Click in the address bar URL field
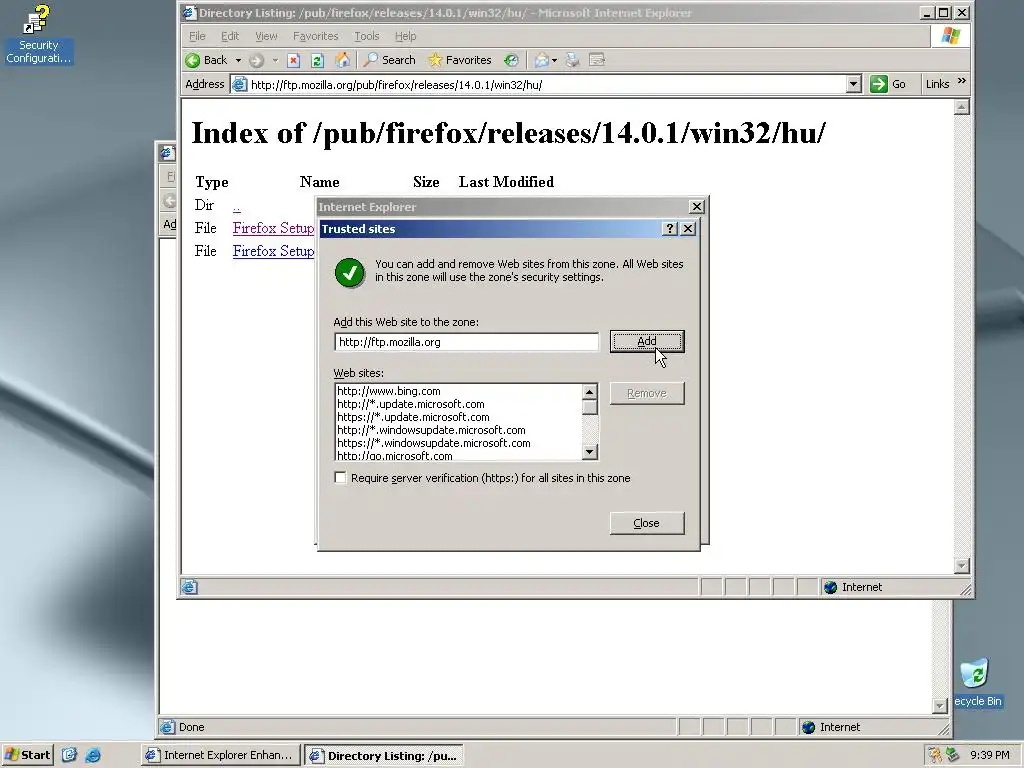This screenshot has height=768, width=1024. pos(546,84)
